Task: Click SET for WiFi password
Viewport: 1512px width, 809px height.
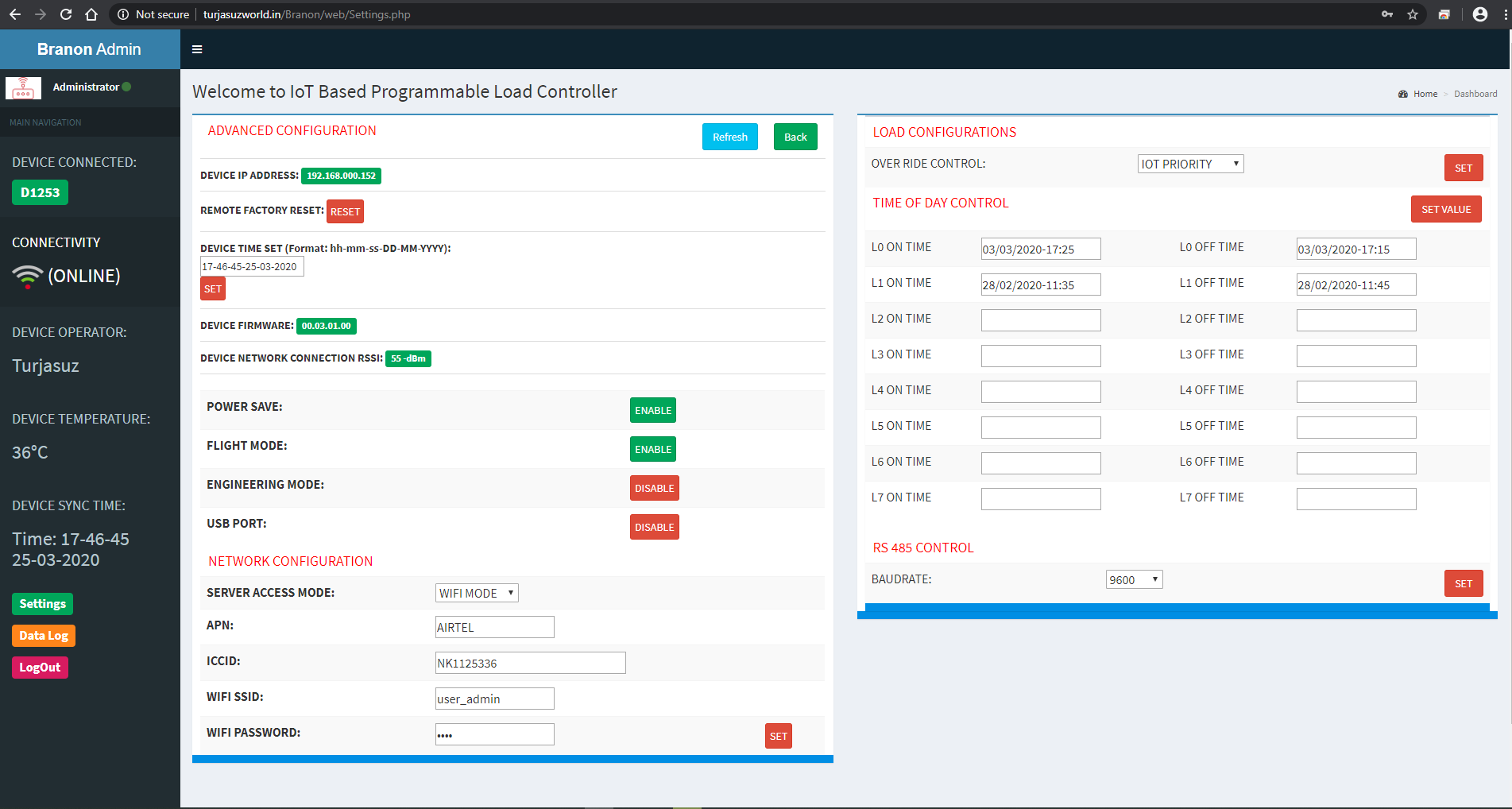Action: coord(779,736)
